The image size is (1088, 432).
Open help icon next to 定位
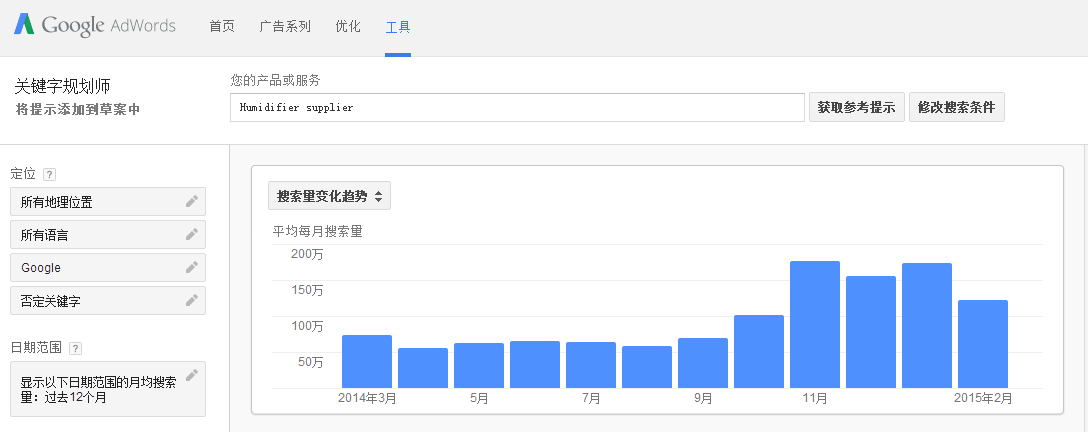[x=50, y=174]
